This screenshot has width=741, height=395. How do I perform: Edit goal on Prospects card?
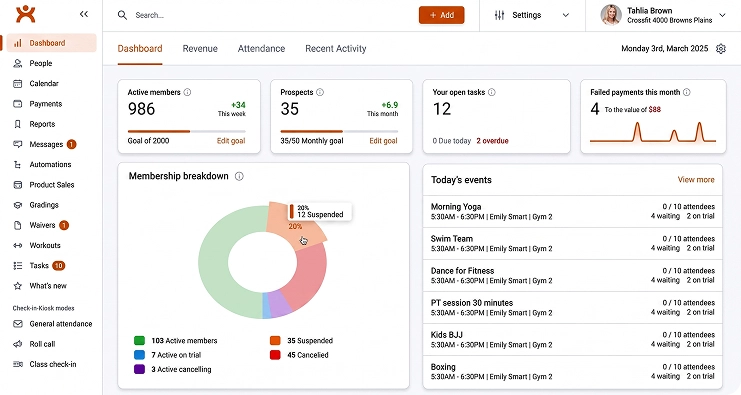383,141
